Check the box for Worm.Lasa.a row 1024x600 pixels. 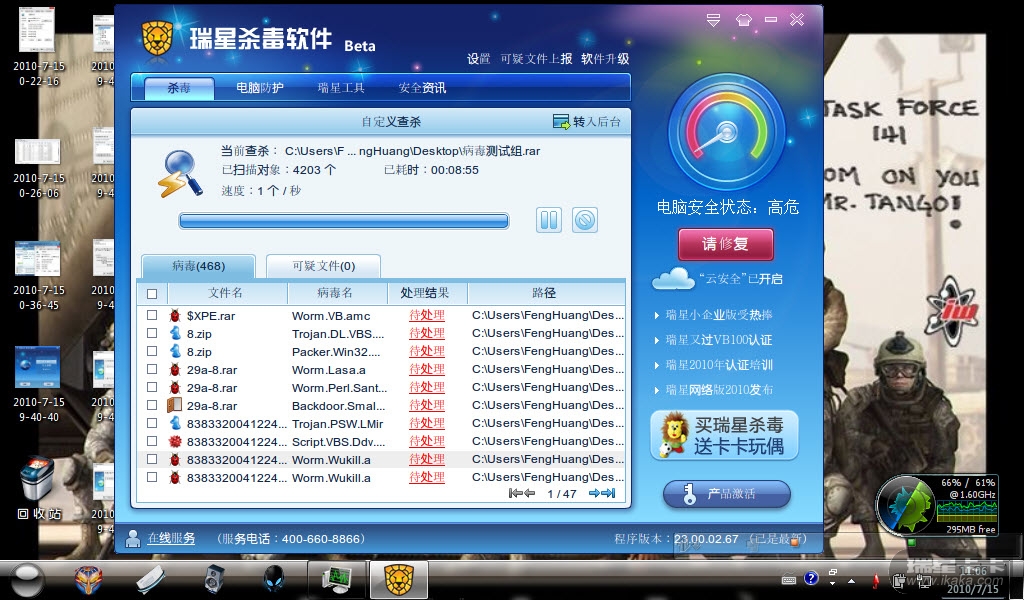click(152, 369)
